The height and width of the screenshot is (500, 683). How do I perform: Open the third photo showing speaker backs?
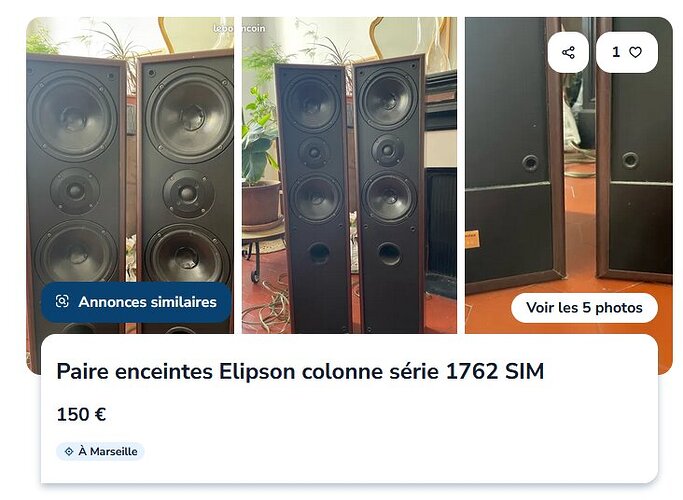[568, 175]
